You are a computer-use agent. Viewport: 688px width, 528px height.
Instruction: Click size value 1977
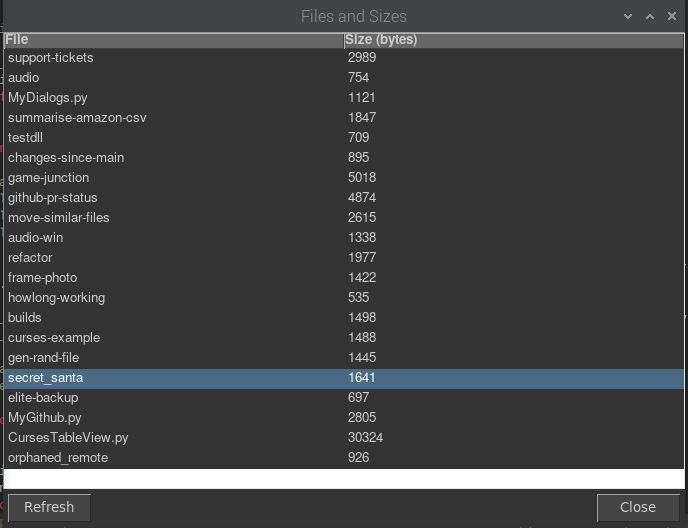(362, 258)
